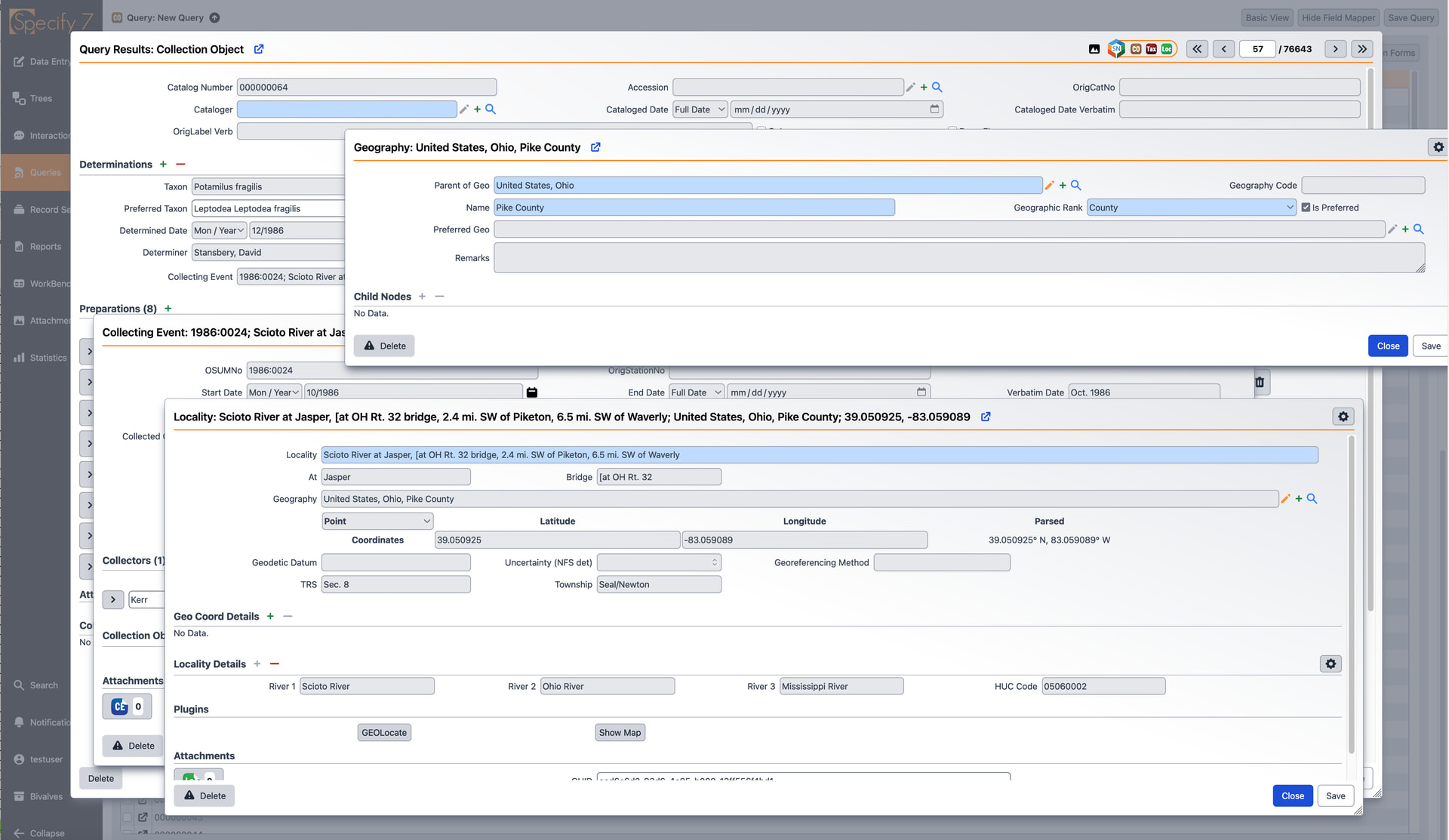This screenshot has height=840, width=1449.
Task: Open Geography record in new tab icon
Action: tap(595, 147)
